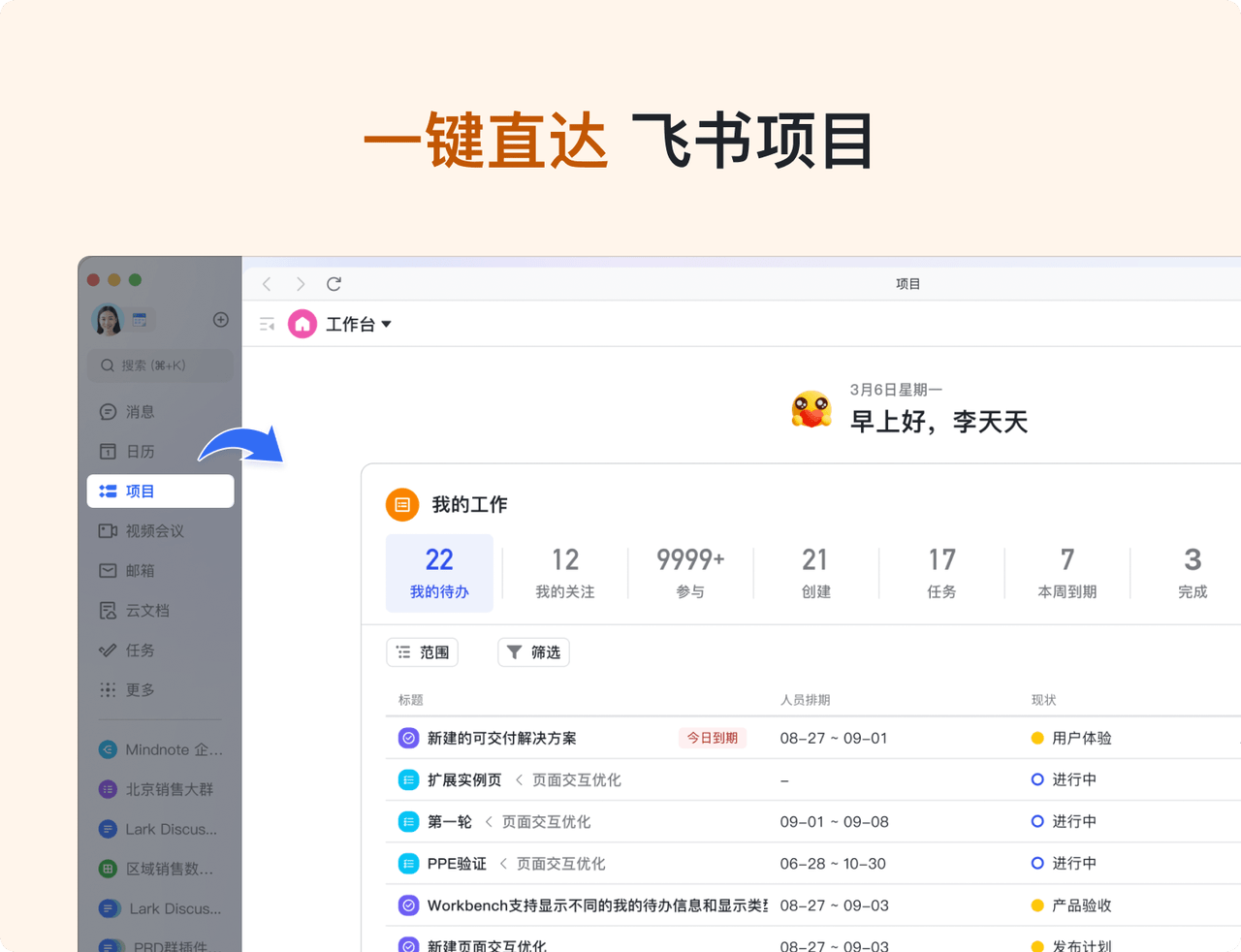The image size is (1241, 952).
Task: Open the 工作台 dropdown
Action: click(x=359, y=325)
